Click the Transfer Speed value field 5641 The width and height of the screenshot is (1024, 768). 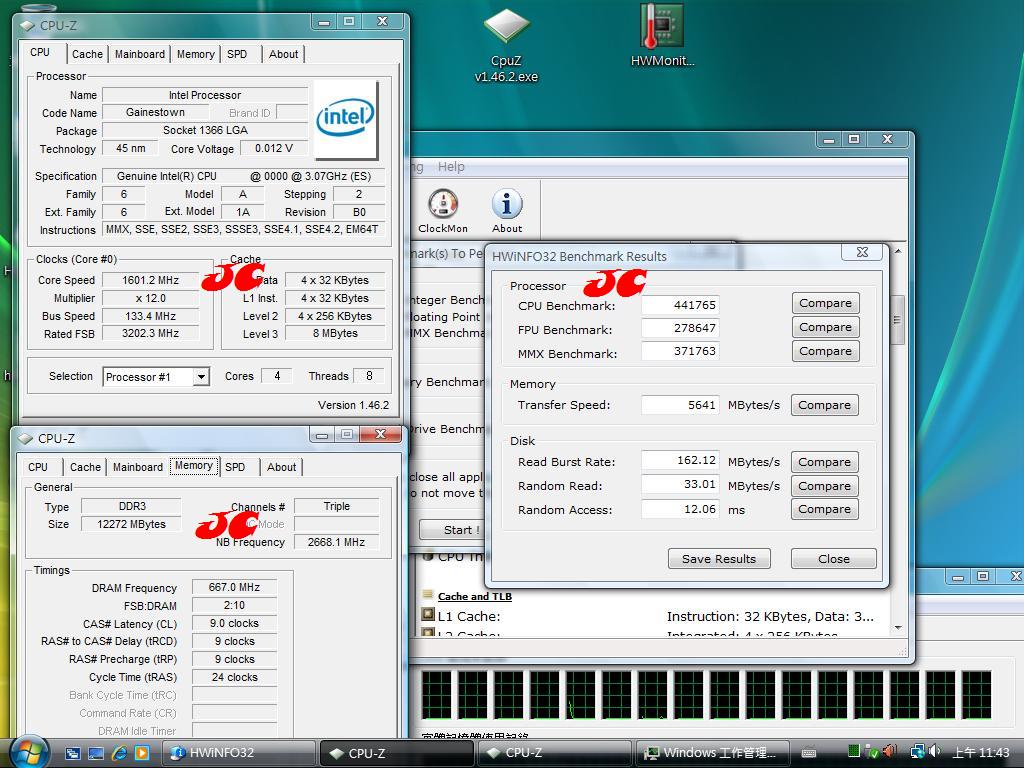(x=680, y=405)
